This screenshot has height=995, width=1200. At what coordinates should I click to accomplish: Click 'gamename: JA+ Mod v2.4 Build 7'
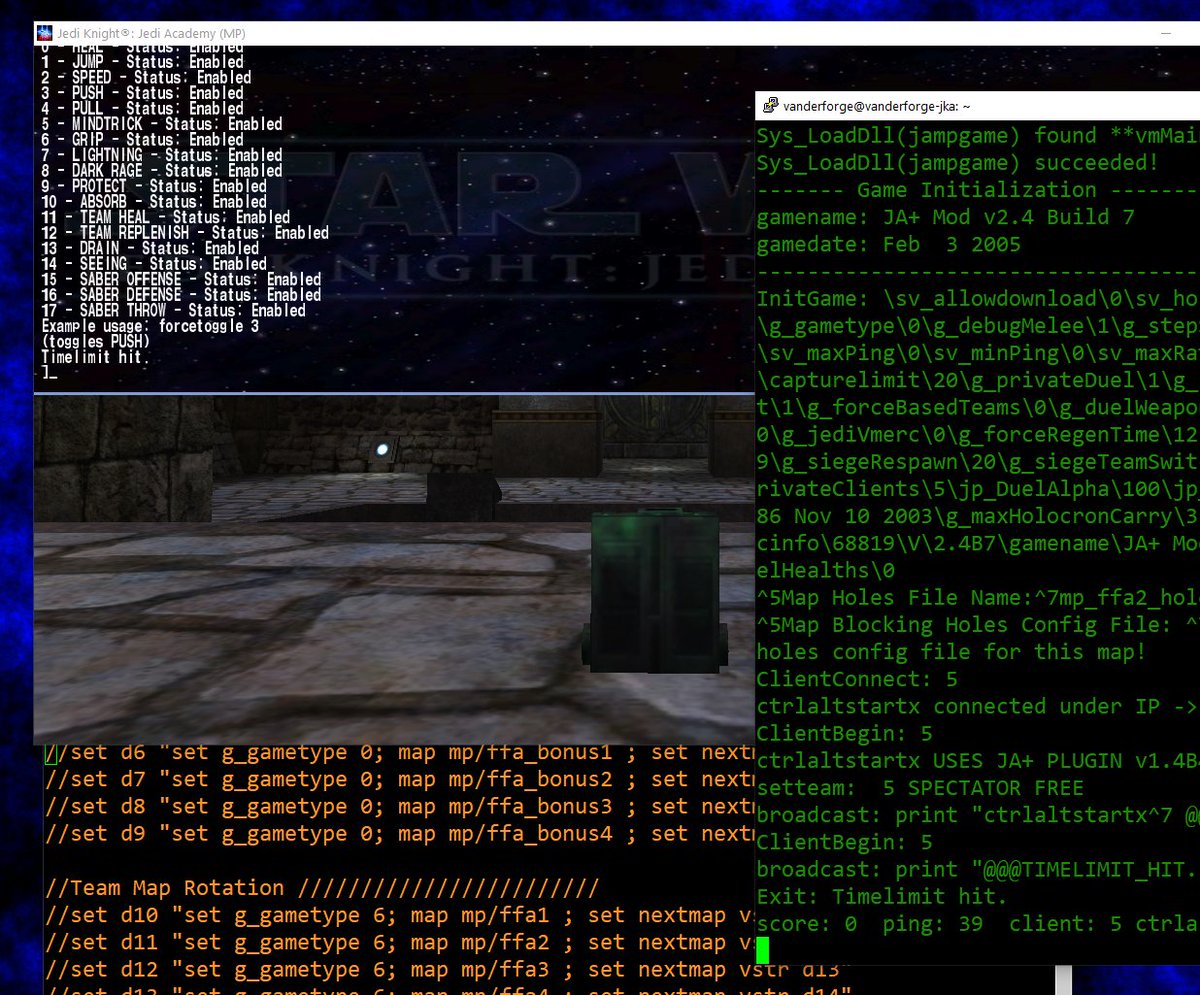click(946, 216)
